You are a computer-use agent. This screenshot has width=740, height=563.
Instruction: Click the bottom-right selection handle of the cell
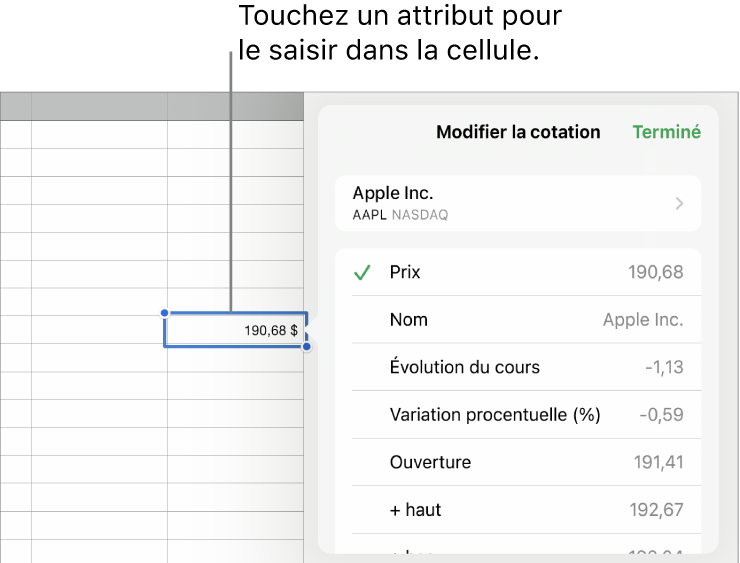tap(307, 347)
